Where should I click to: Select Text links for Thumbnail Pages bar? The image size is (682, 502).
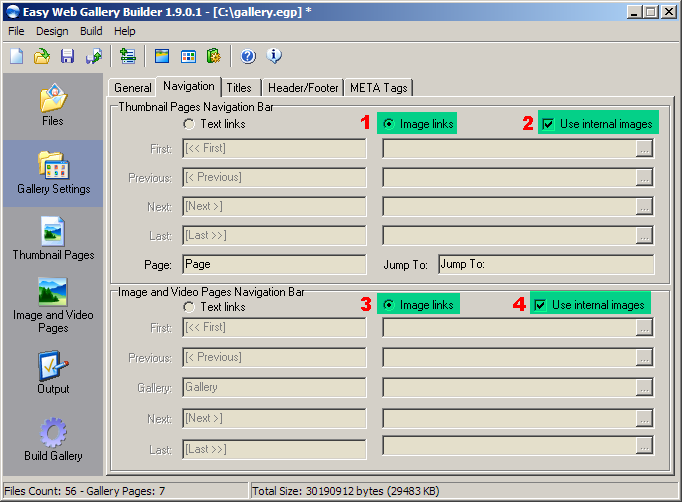(214, 124)
